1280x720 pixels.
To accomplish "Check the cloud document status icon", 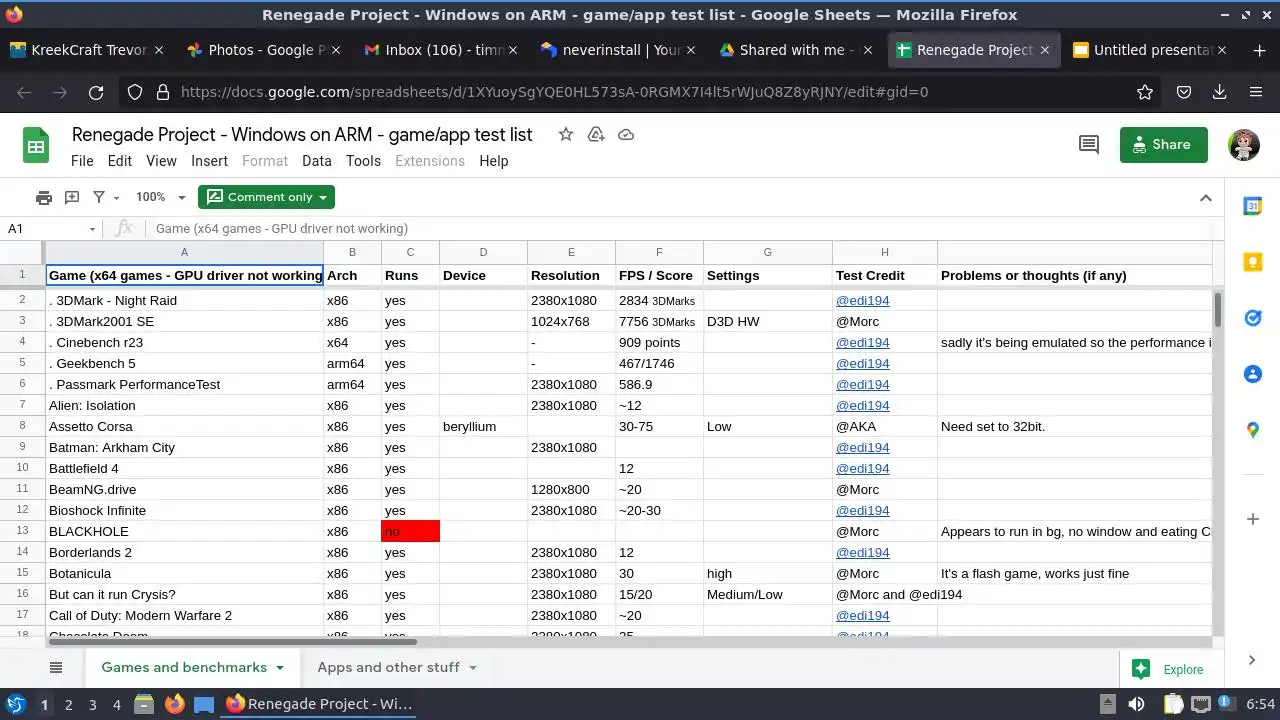I will tap(626, 135).
